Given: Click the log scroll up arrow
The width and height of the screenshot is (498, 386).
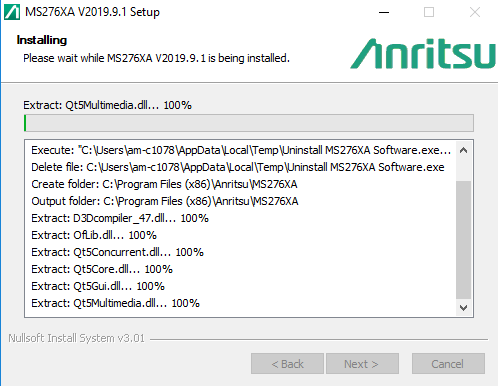Looking at the screenshot, I should pyautogui.click(x=463, y=150).
